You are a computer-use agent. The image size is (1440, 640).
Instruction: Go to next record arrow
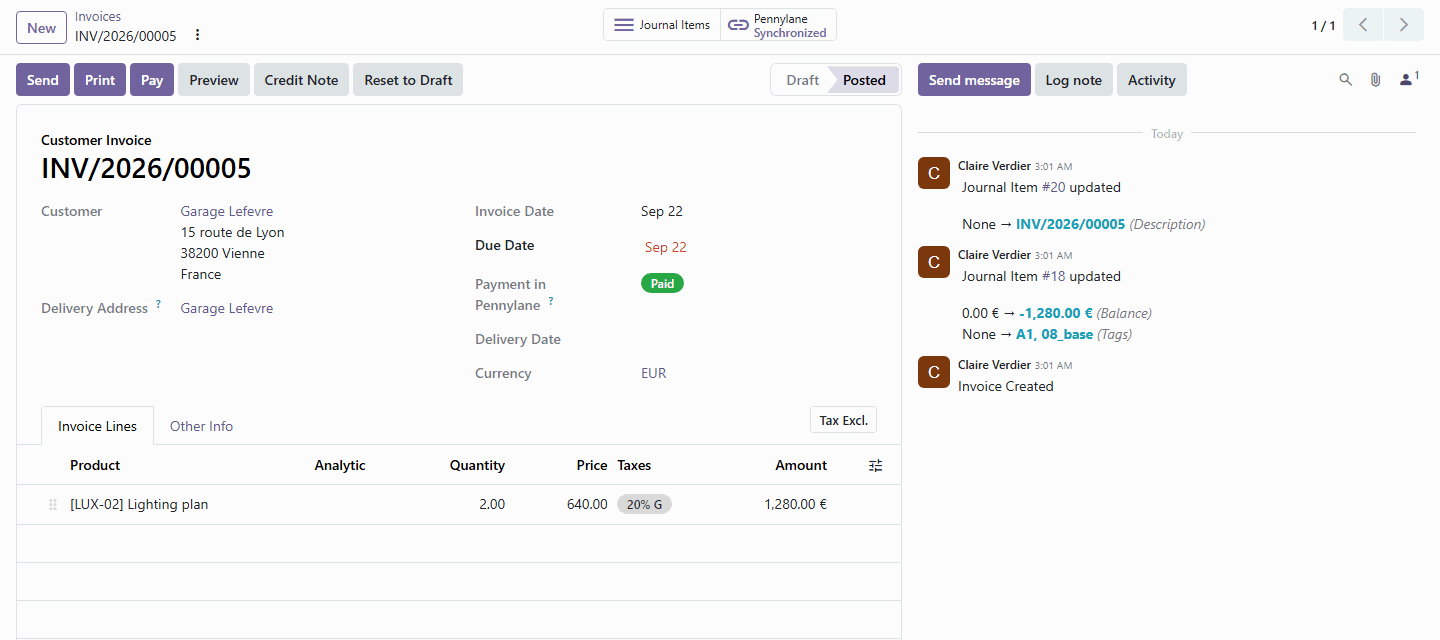1404,25
